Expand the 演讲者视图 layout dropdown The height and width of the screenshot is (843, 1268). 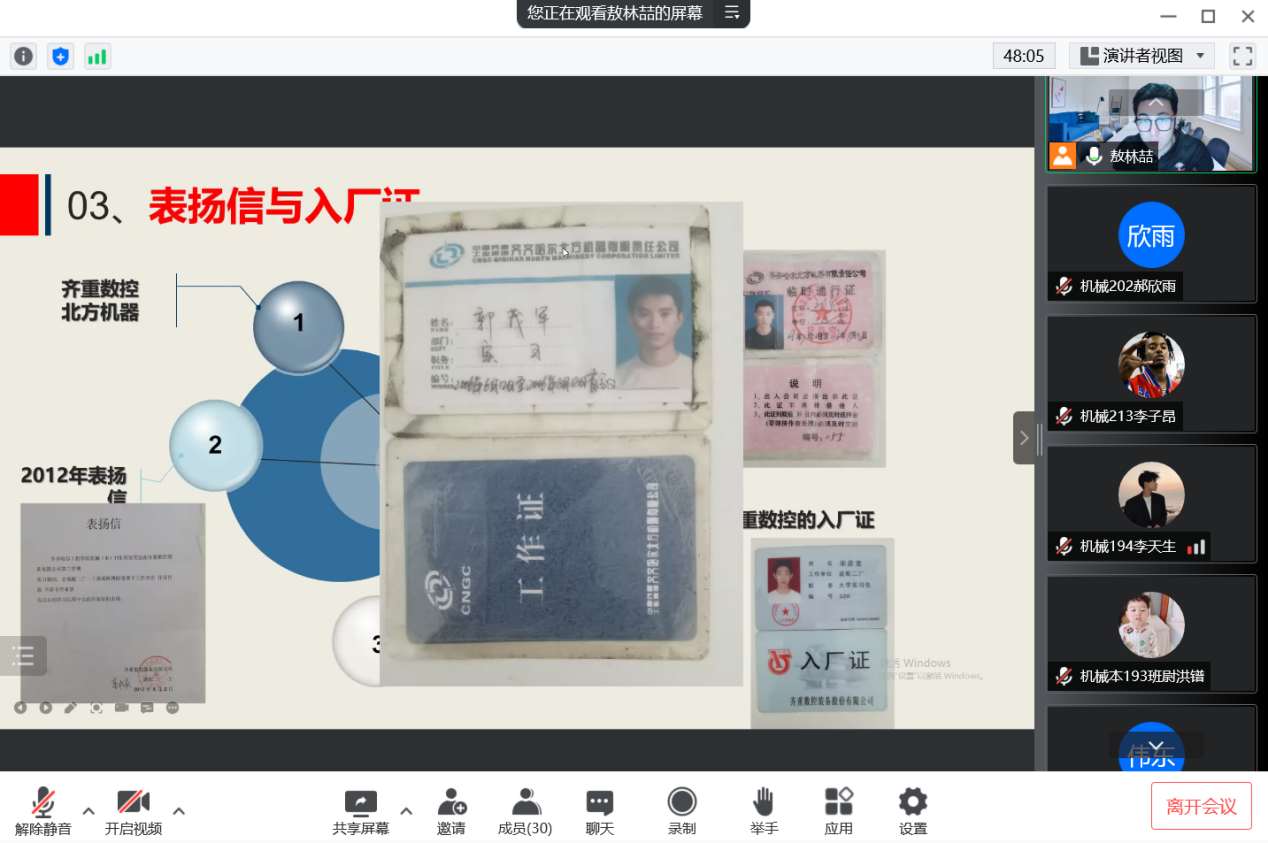1142,56
